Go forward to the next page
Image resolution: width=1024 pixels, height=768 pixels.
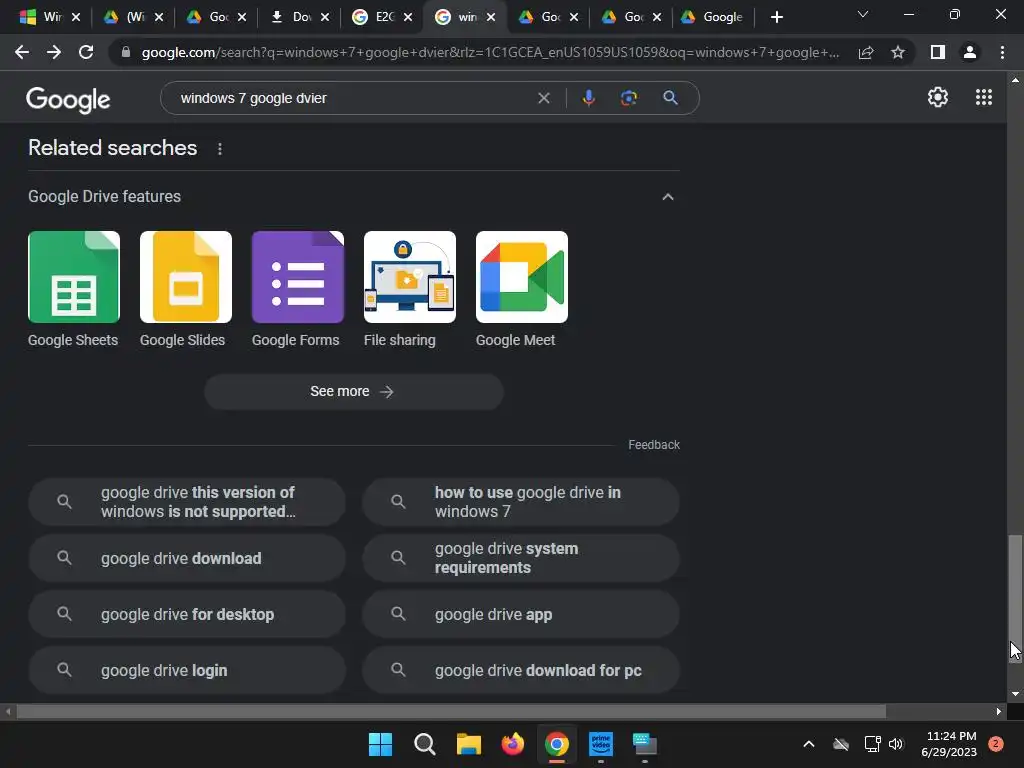[54, 52]
